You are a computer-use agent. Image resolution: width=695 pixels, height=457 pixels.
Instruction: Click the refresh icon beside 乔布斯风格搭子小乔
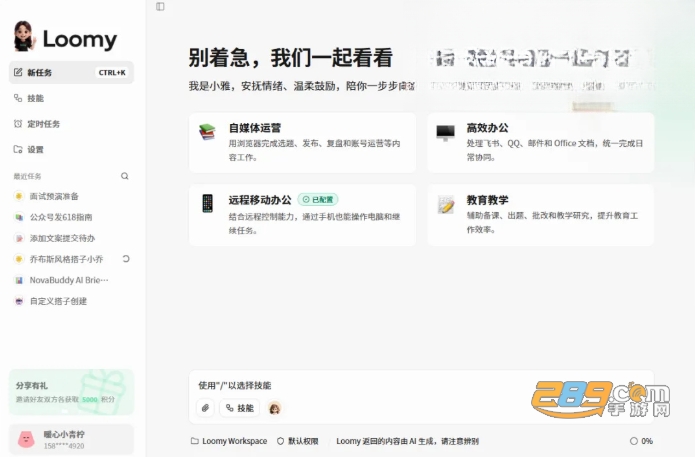(126, 259)
